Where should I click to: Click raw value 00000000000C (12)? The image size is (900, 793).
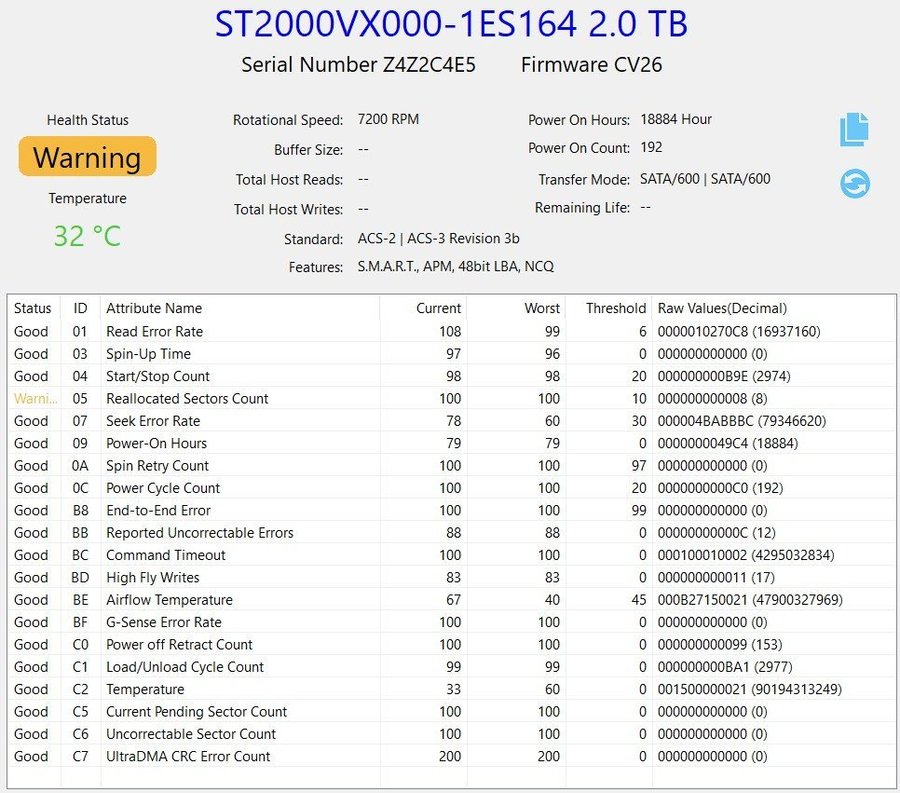[716, 532]
